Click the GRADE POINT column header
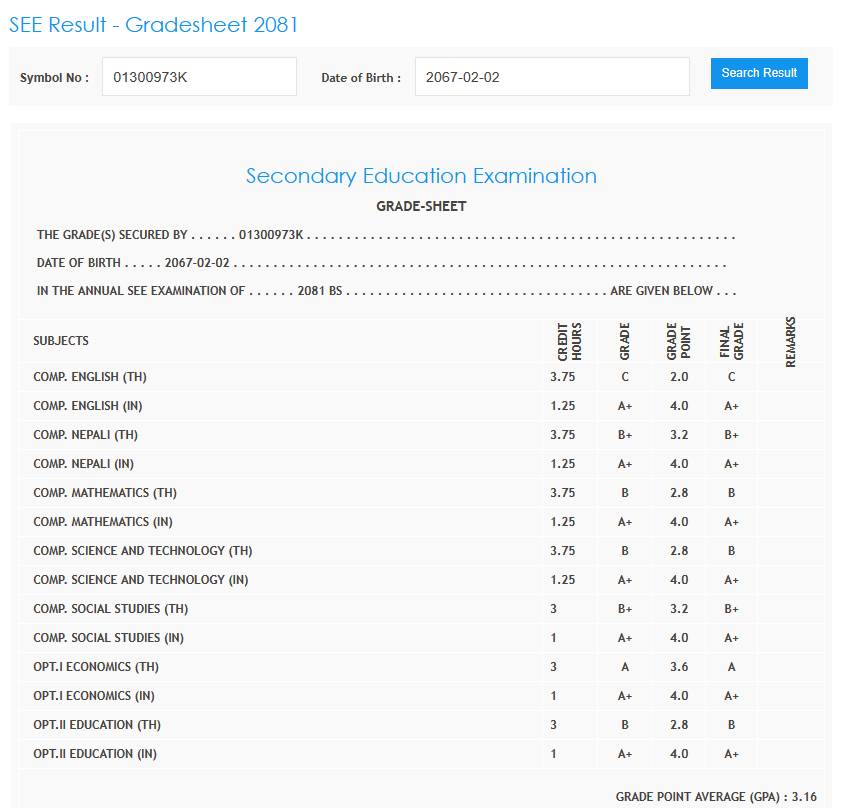 point(678,341)
